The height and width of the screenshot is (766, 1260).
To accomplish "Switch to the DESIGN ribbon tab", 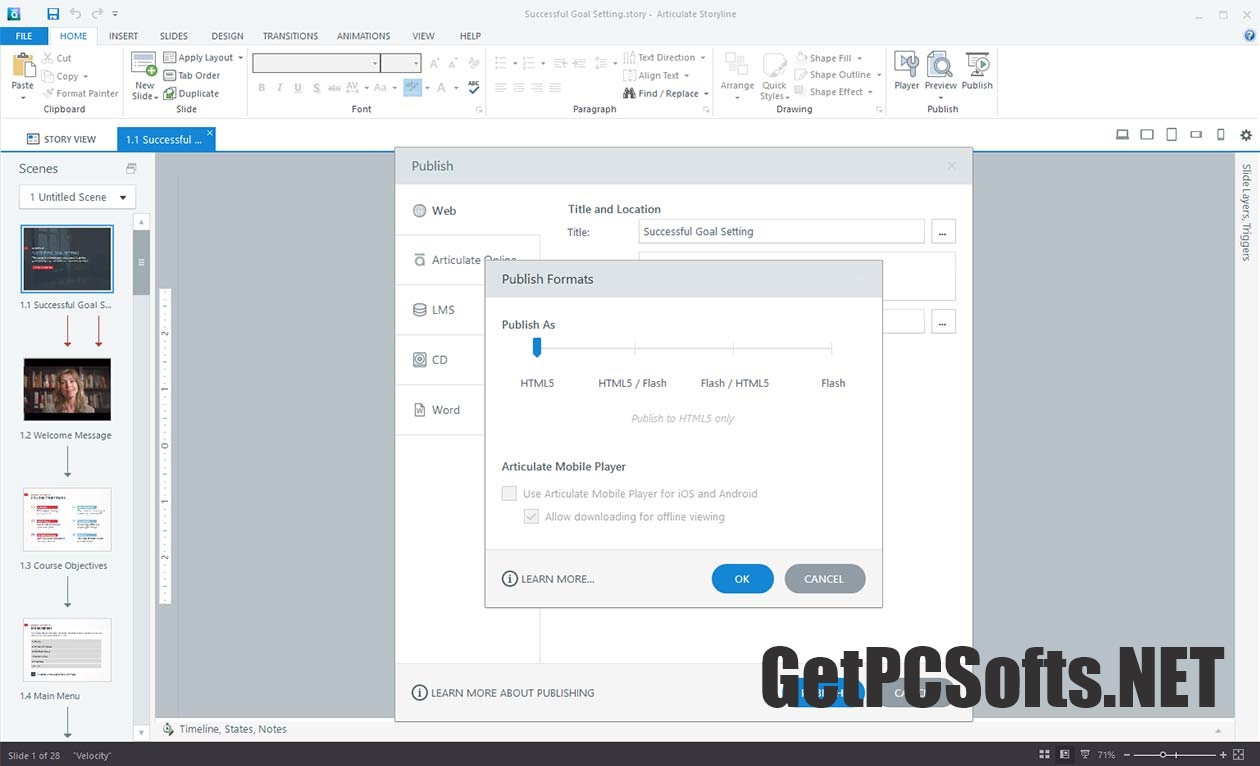I will pos(227,36).
